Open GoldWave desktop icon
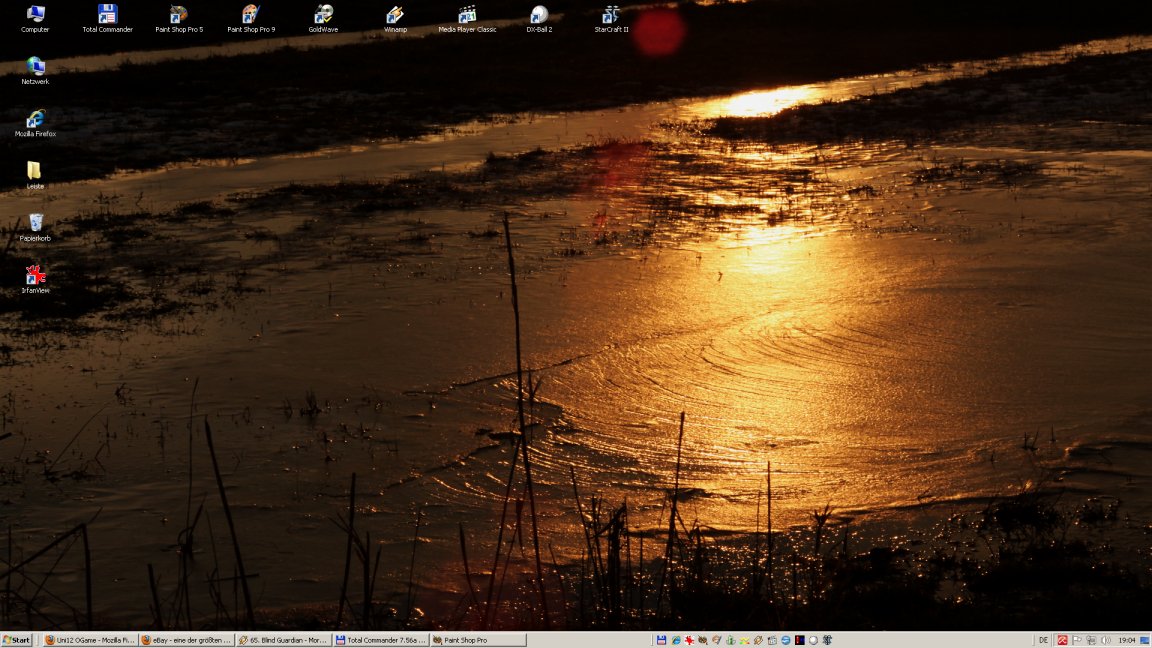The height and width of the screenshot is (648, 1152). coord(323,19)
